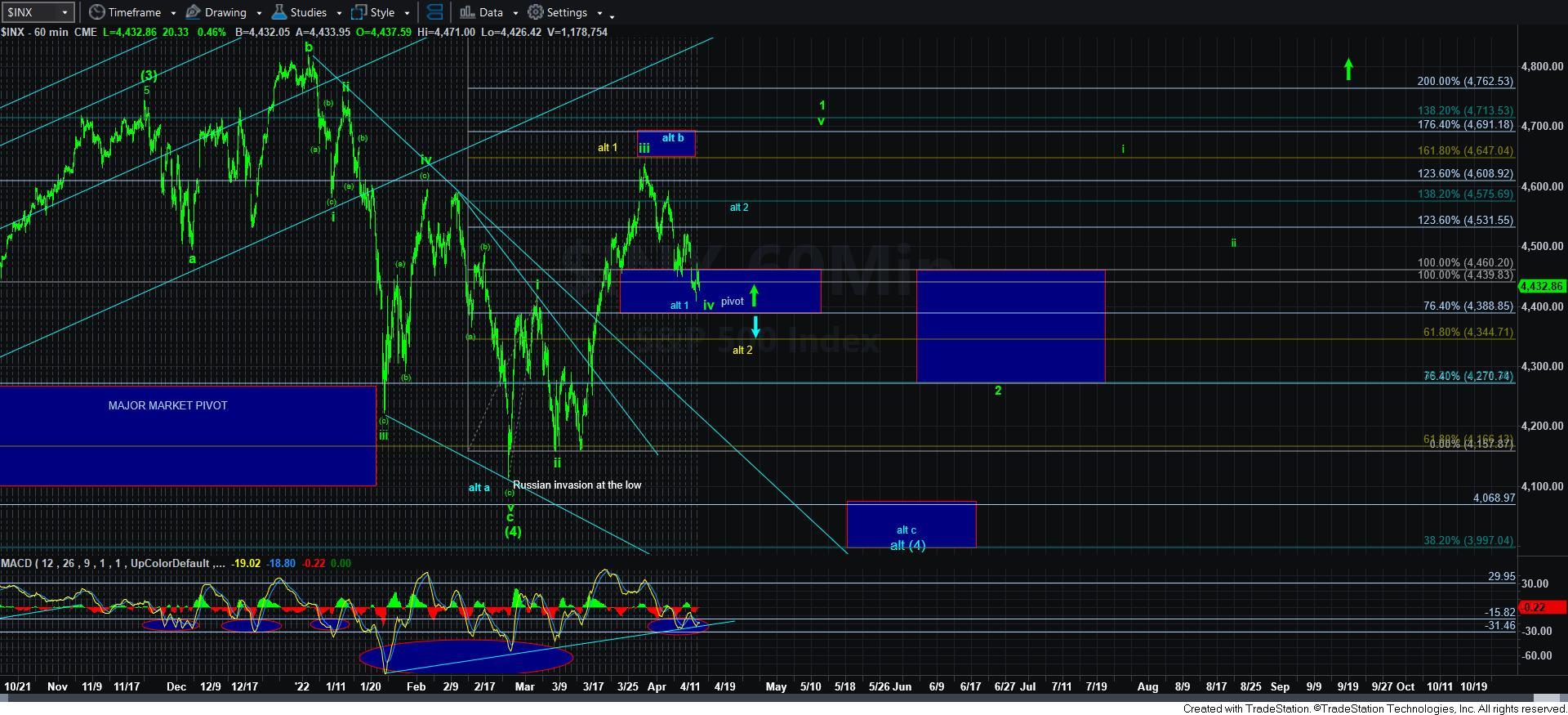Image resolution: width=1568 pixels, height=715 pixels.
Task: Click the Style overlapping squares icon
Action: click(359, 12)
